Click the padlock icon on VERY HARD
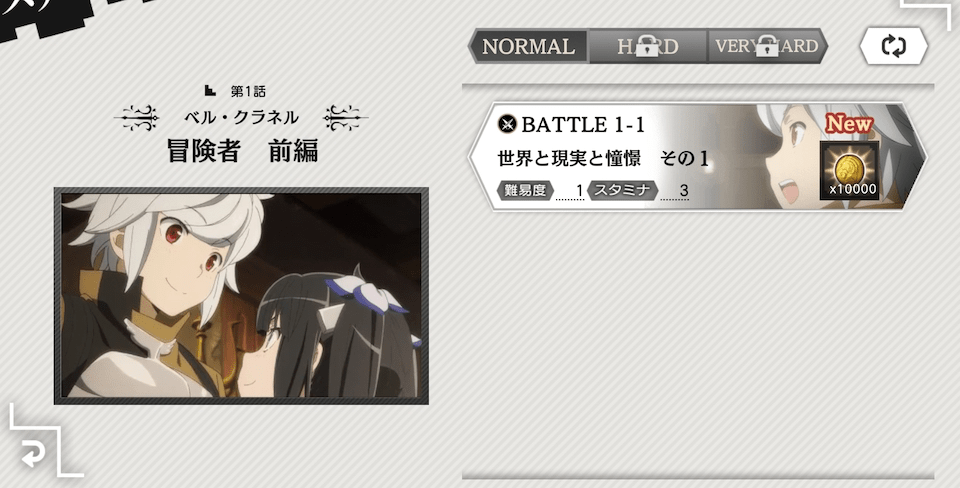 tap(767, 45)
